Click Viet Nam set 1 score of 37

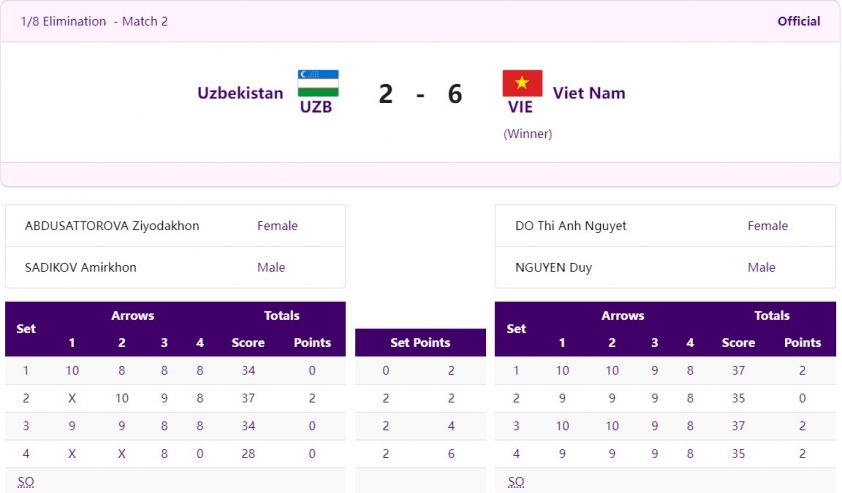pyautogui.click(x=738, y=371)
